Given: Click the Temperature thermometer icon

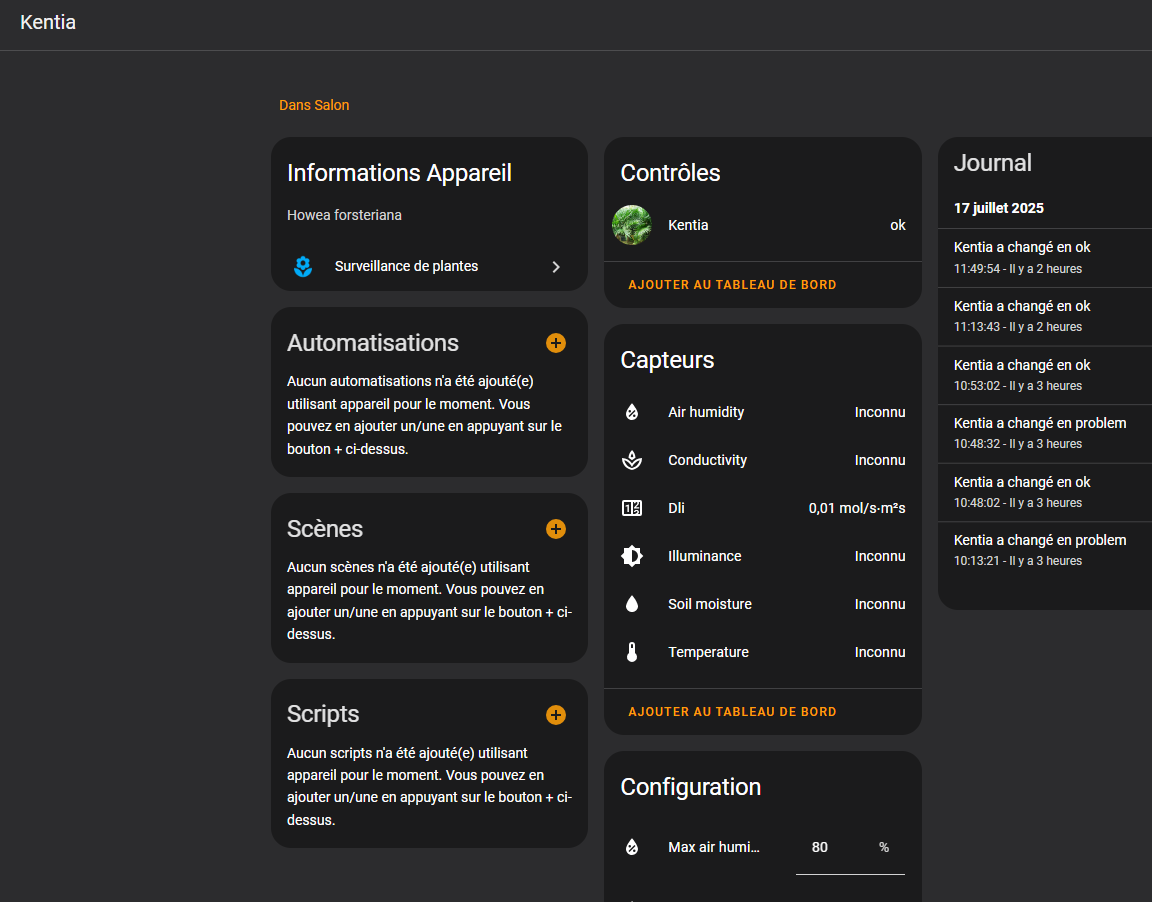Looking at the screenshot, I should point(632,652).
